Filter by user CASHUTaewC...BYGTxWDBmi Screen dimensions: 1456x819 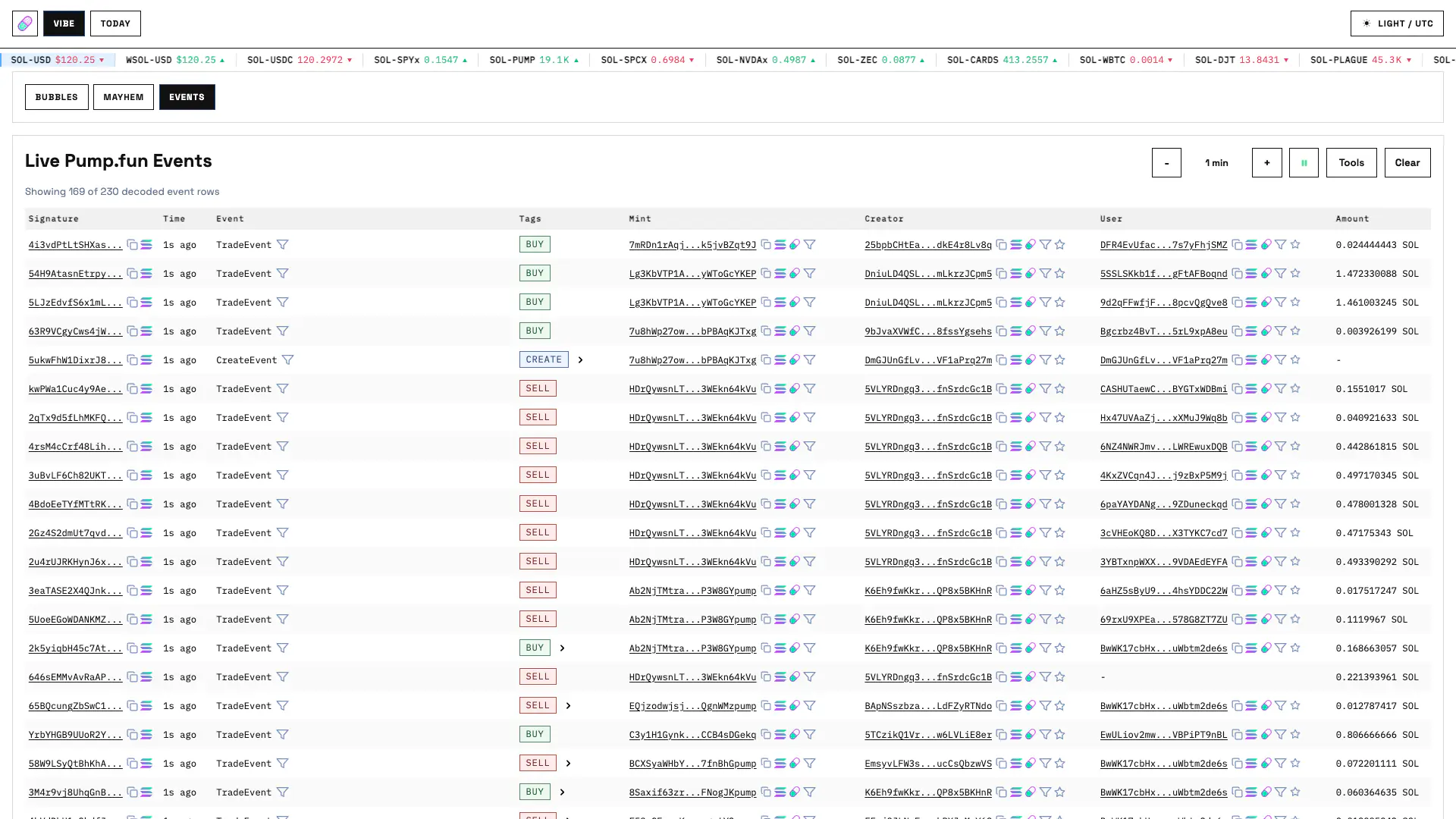[x=1281, y=389]
